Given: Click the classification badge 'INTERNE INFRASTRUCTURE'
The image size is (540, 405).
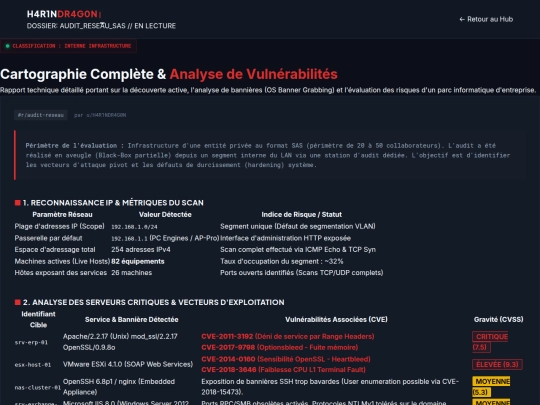Looking at the screenshot, I should click(68, 46).
